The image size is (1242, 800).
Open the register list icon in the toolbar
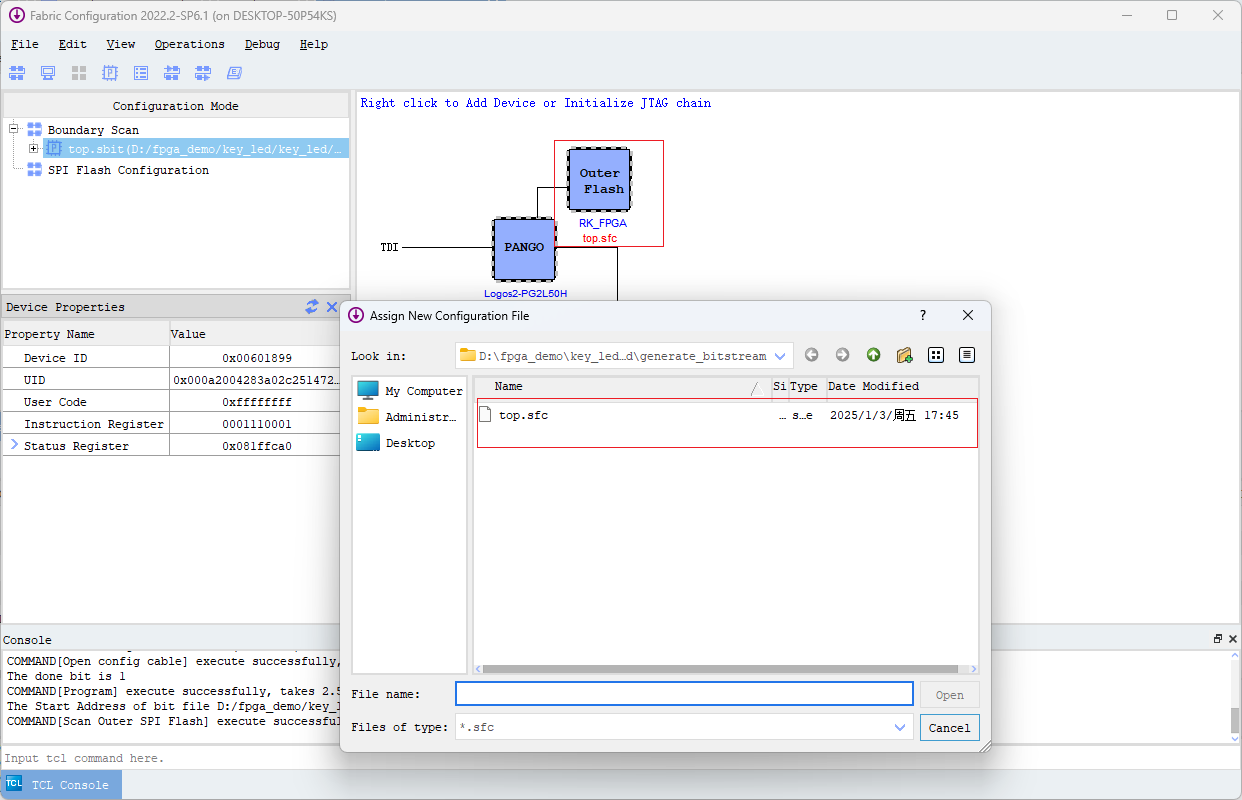[x=141, y=72]
